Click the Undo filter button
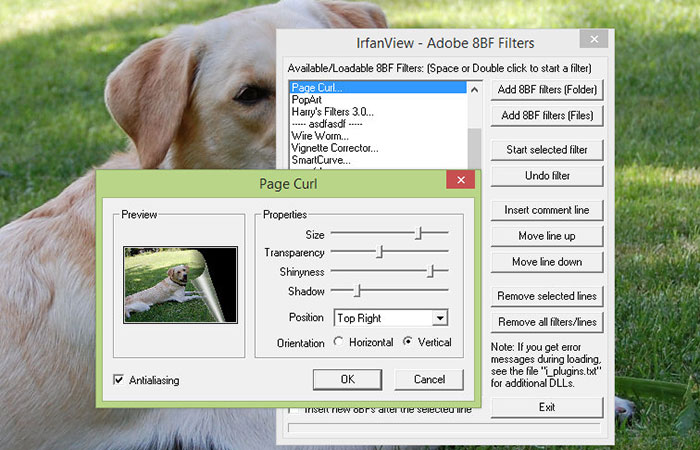 [x=547, y=176]
